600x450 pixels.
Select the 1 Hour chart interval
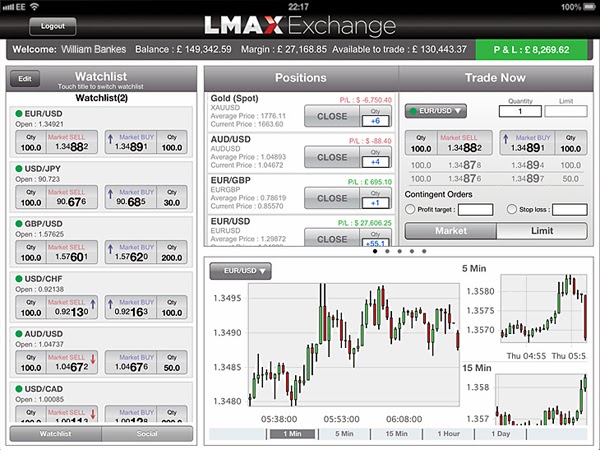click(448, 434)
